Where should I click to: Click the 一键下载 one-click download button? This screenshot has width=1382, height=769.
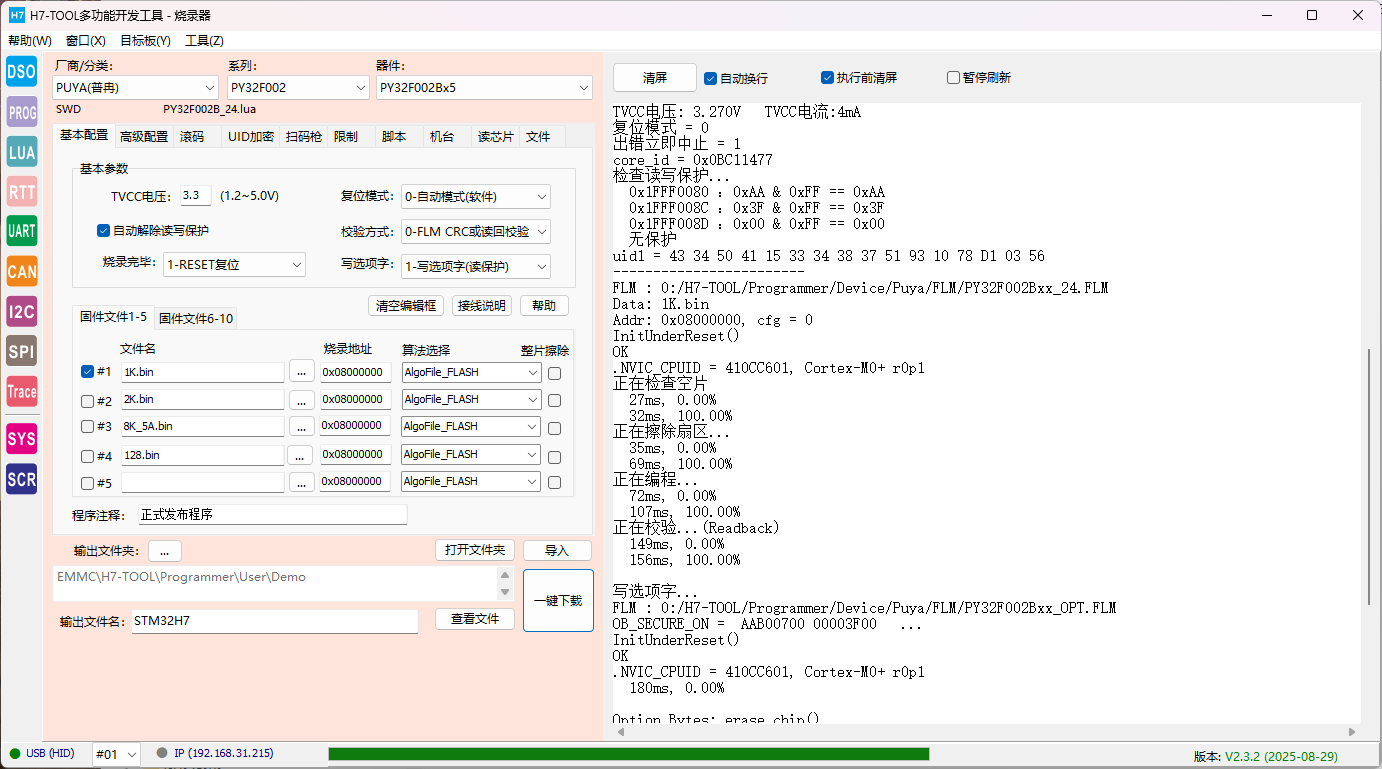click(558, 601)
